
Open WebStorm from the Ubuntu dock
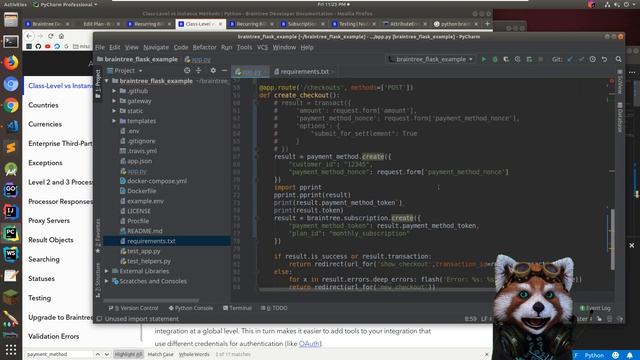click(x=11, y=254)
